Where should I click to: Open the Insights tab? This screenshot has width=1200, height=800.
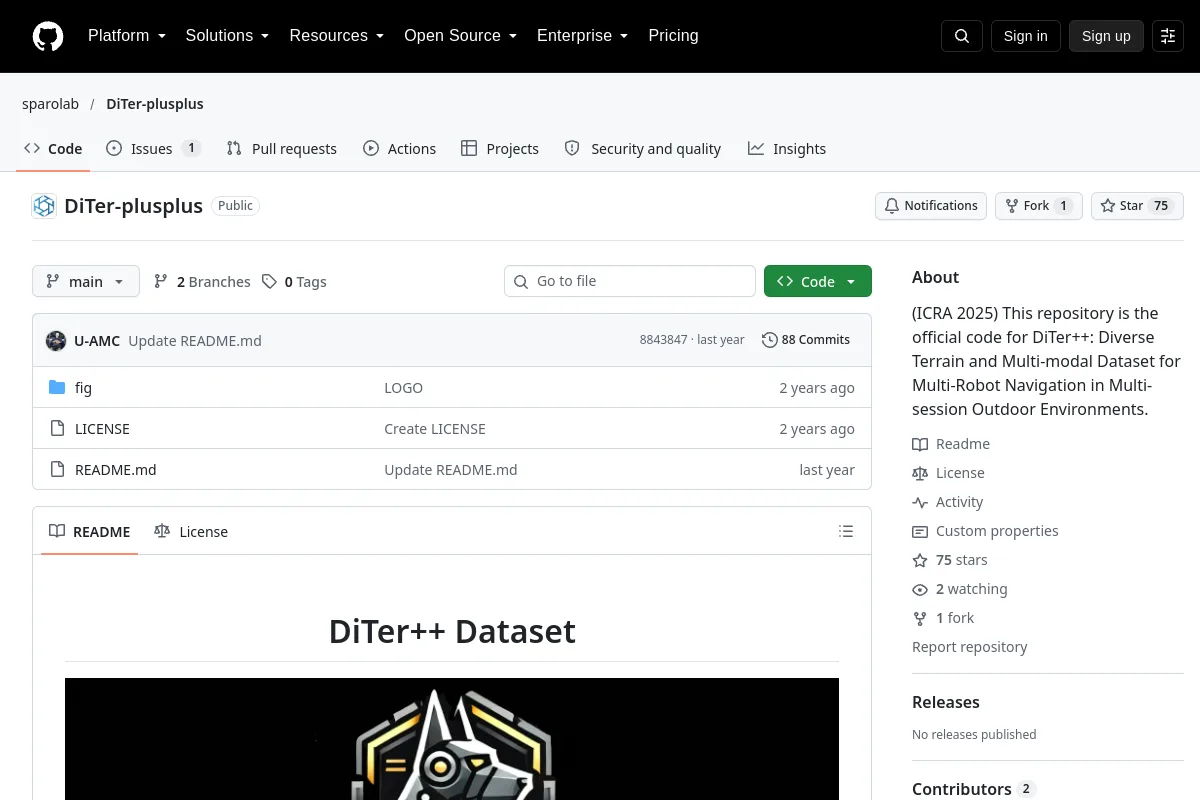click(787, 149)
